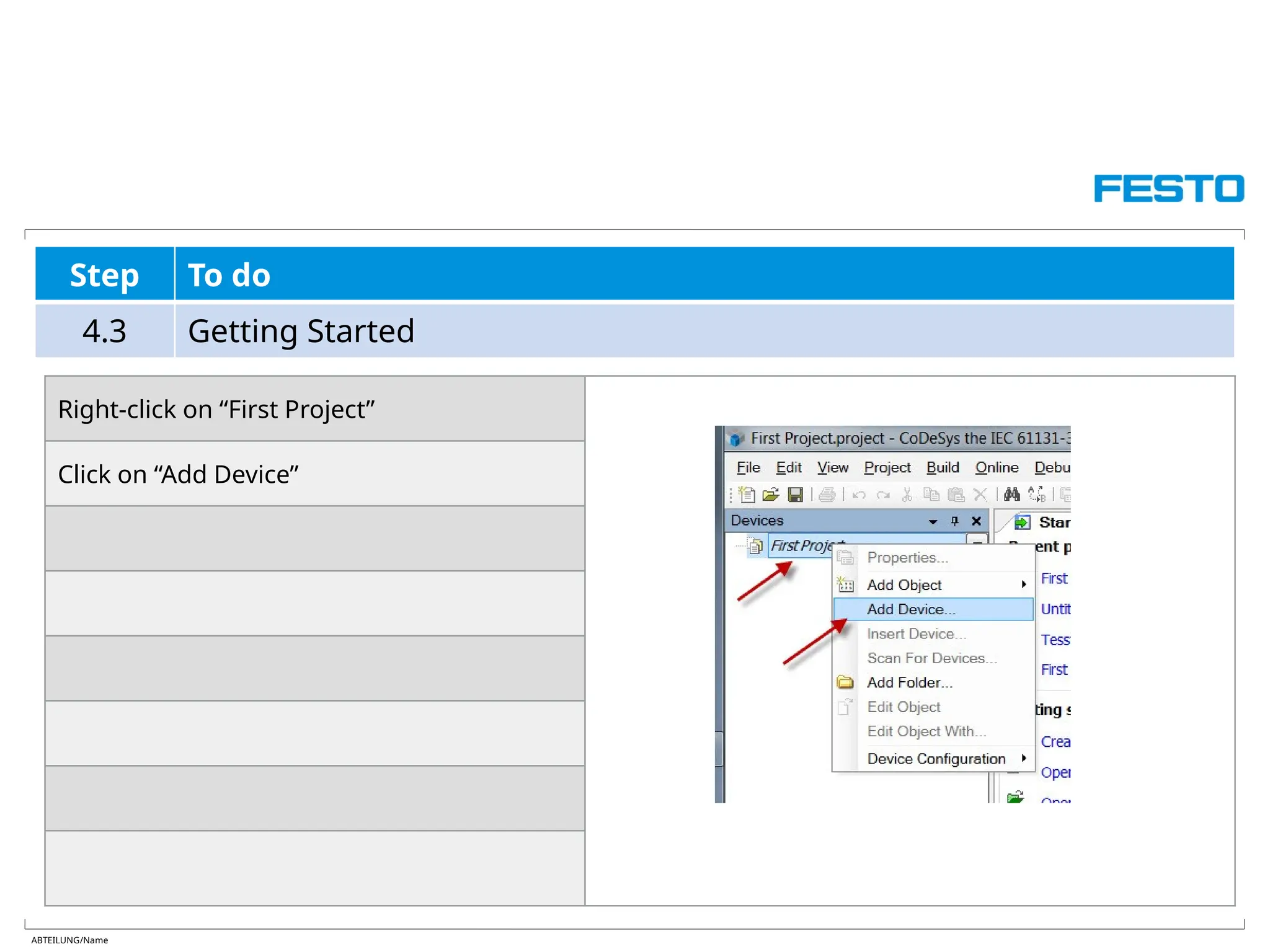Pin the Devices panel with pushpin
Screen dimensions: 1270x952
point(955,521)
